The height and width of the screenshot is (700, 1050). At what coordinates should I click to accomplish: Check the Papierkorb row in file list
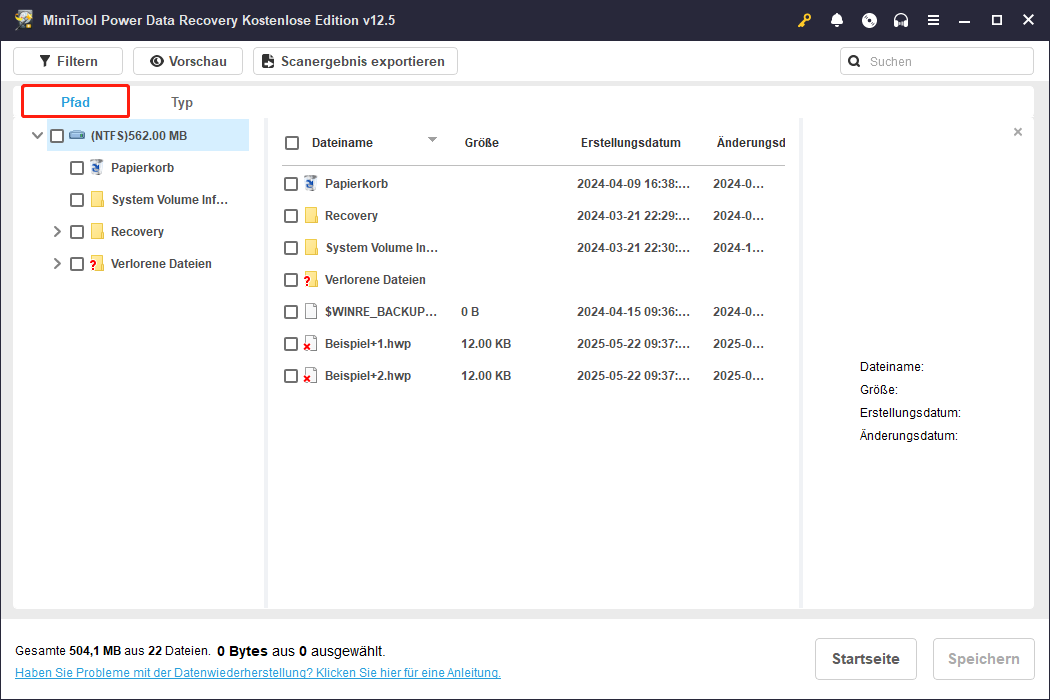291,184
